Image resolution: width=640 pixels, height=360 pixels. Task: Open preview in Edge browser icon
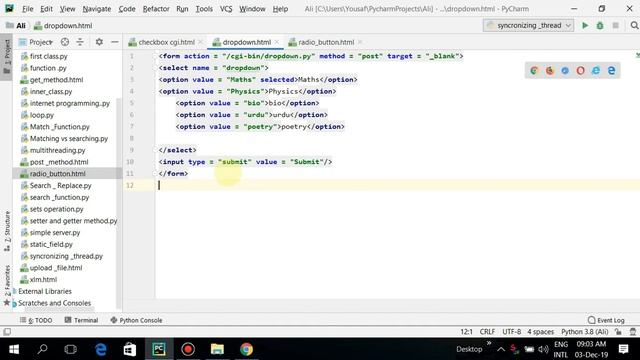[611, 71]
